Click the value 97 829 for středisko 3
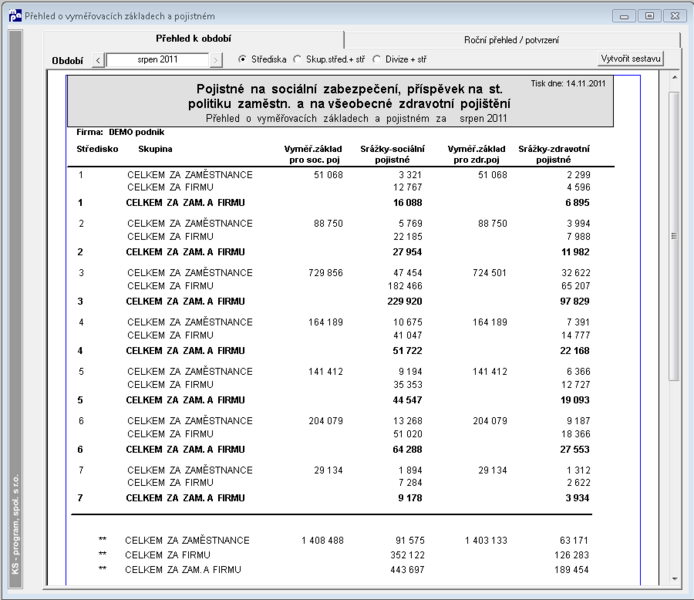The width and height of the screenshot is (694, 600). click(574, 301)
